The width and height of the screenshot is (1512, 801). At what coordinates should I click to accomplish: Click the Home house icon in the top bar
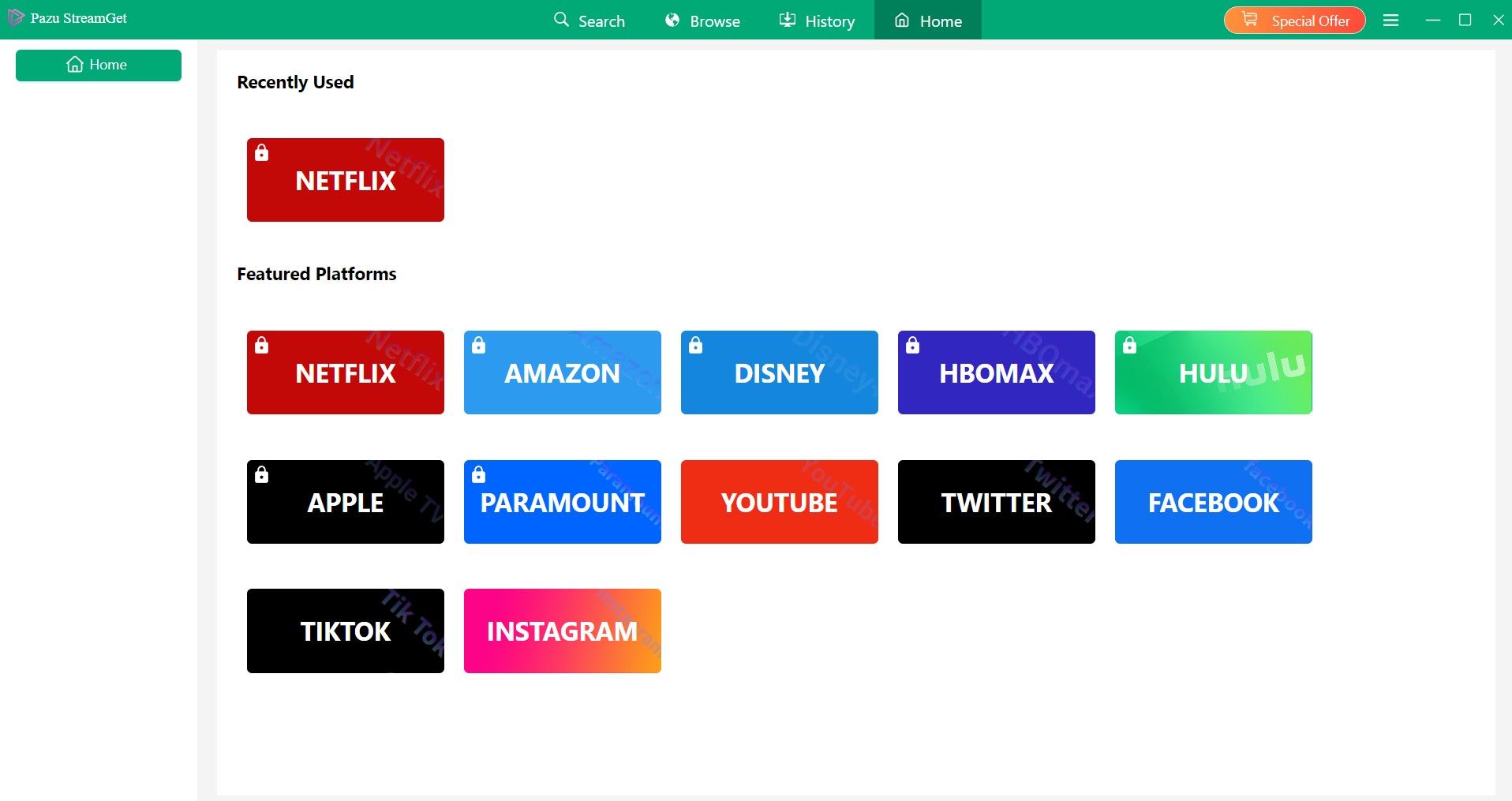pos(902,21)
